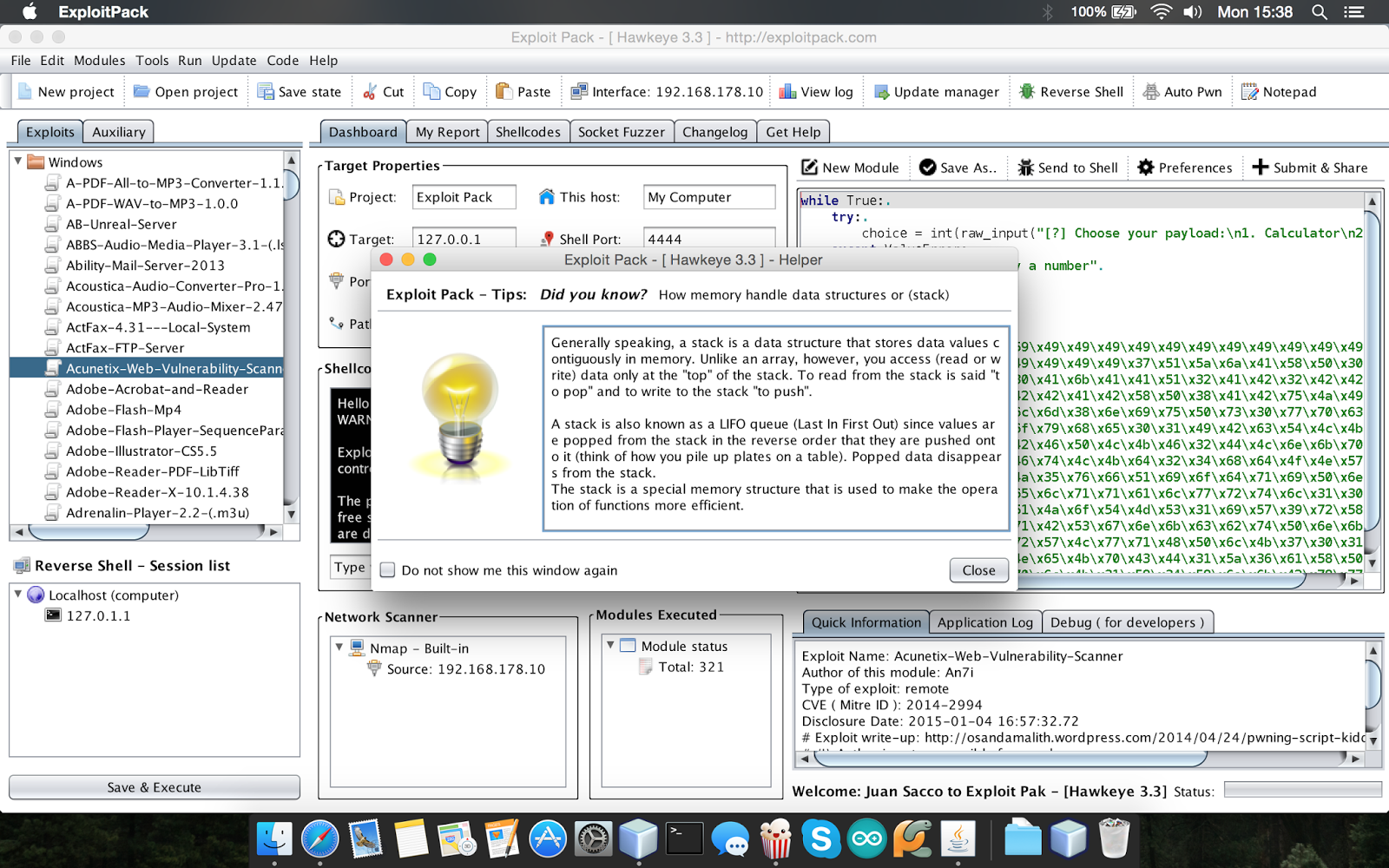
Task: Collapse the Module status node
Action: (610, 645)
